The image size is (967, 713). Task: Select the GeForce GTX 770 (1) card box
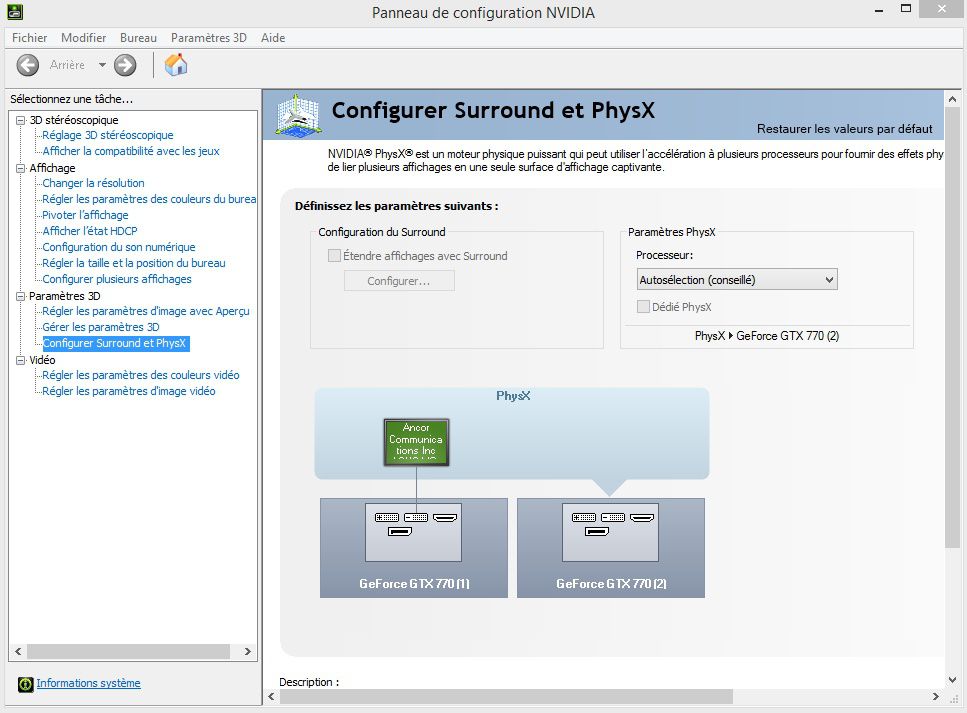(x=414, y=548)
